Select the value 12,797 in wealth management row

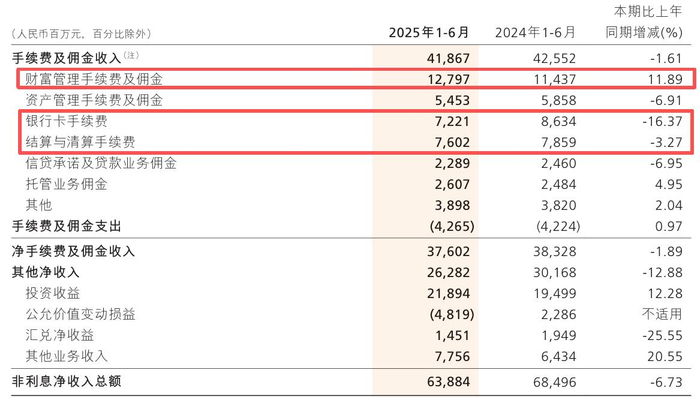point(449,79)
